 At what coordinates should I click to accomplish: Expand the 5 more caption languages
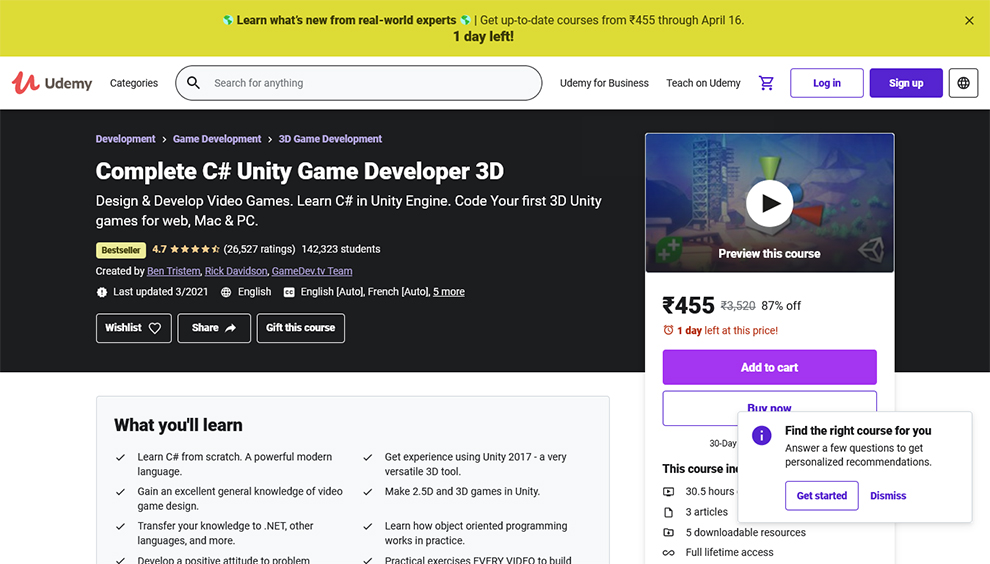[x=449, y=292]
